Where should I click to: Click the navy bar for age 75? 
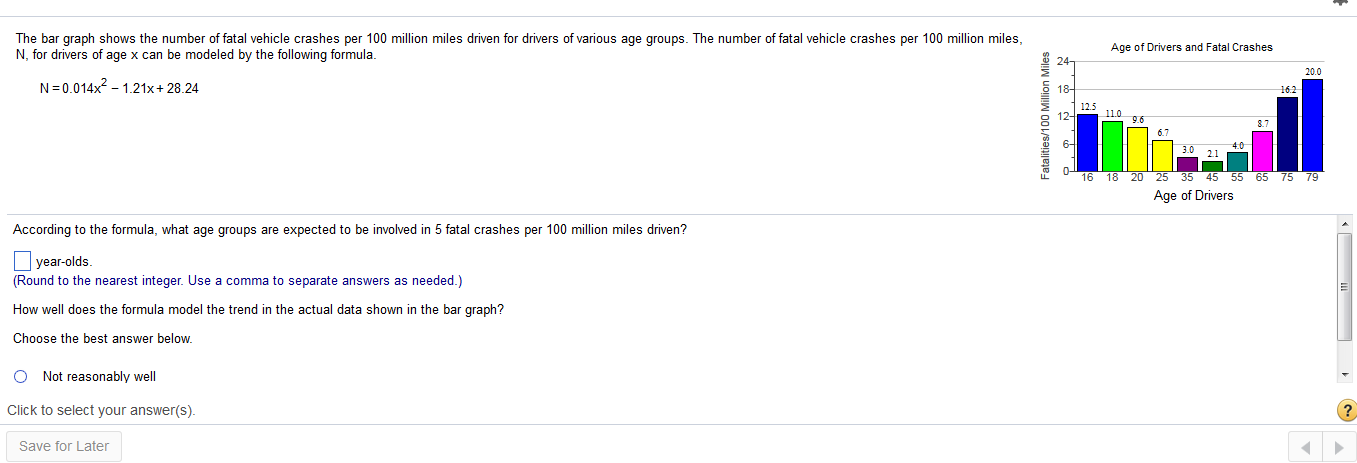click(x=1287, y=134)
